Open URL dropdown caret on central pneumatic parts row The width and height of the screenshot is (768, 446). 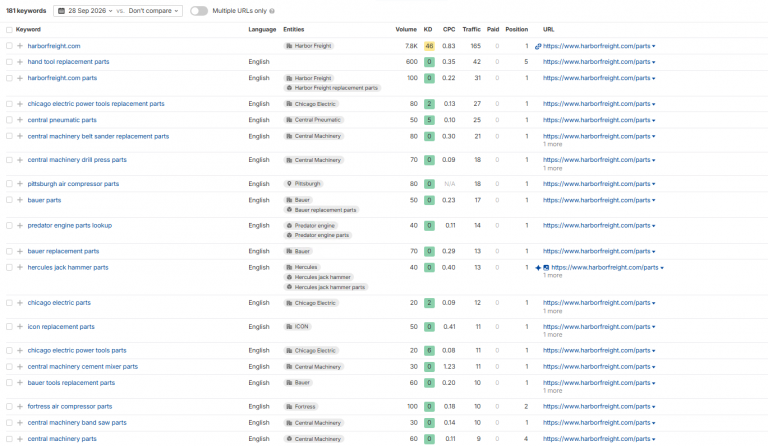[654, 120]
